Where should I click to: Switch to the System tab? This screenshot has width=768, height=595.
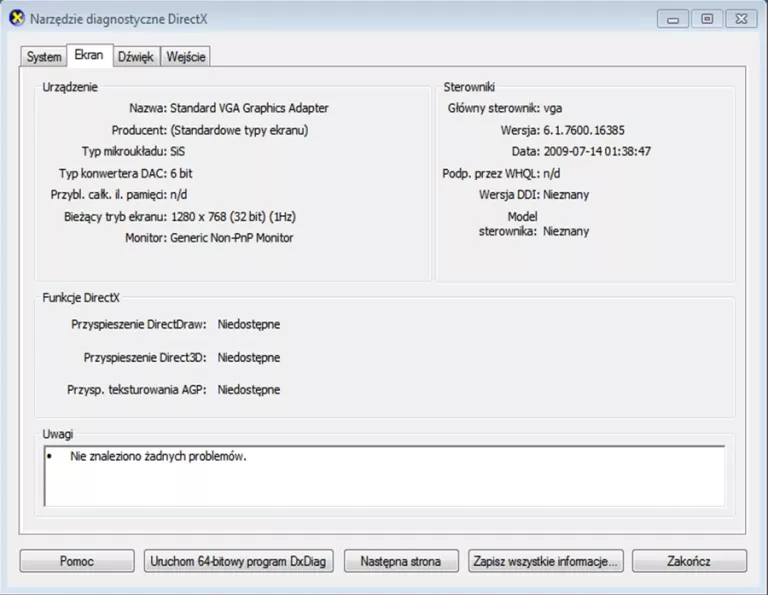tap(44, 57)
